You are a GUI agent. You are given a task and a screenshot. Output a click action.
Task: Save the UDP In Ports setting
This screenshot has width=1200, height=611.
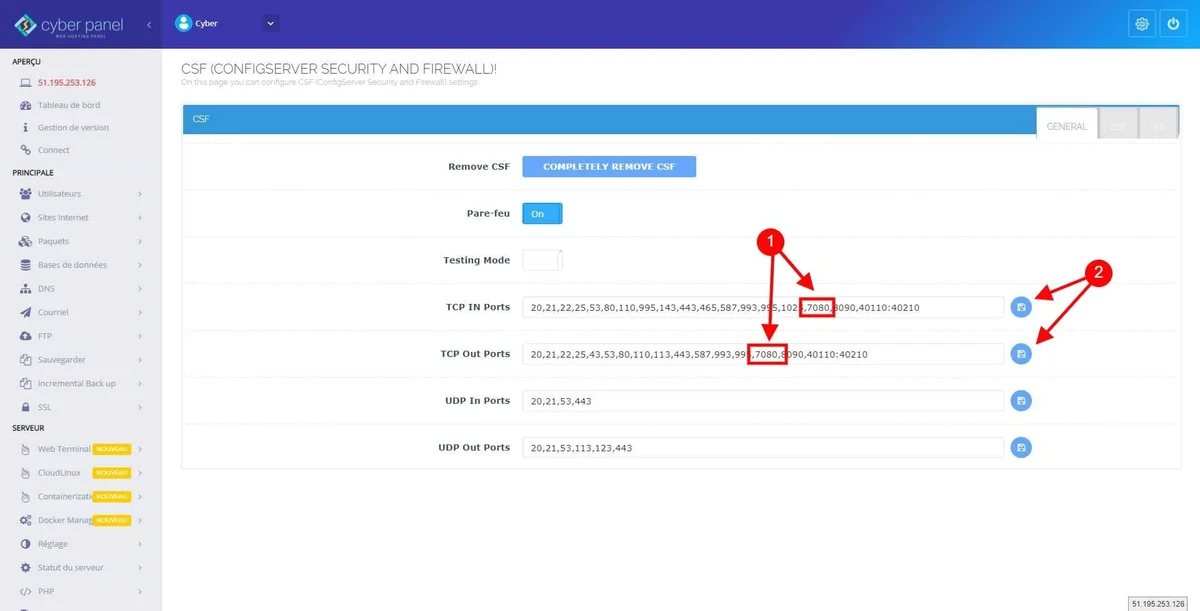[1020, 401]
